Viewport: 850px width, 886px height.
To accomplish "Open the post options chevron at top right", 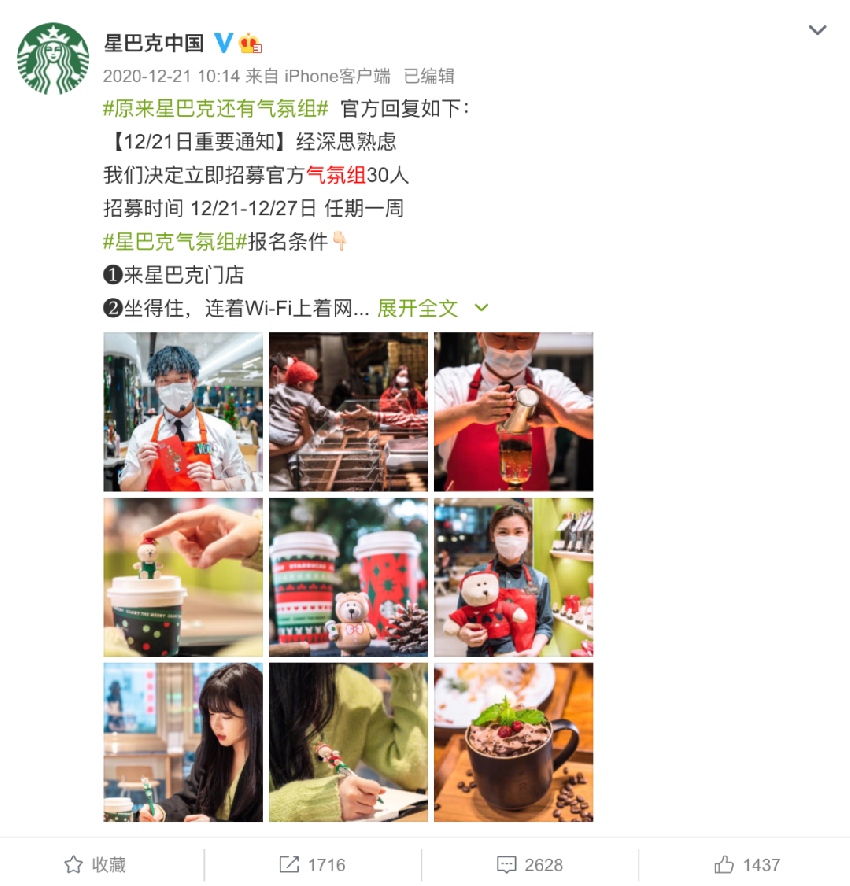I will [817, 30].
